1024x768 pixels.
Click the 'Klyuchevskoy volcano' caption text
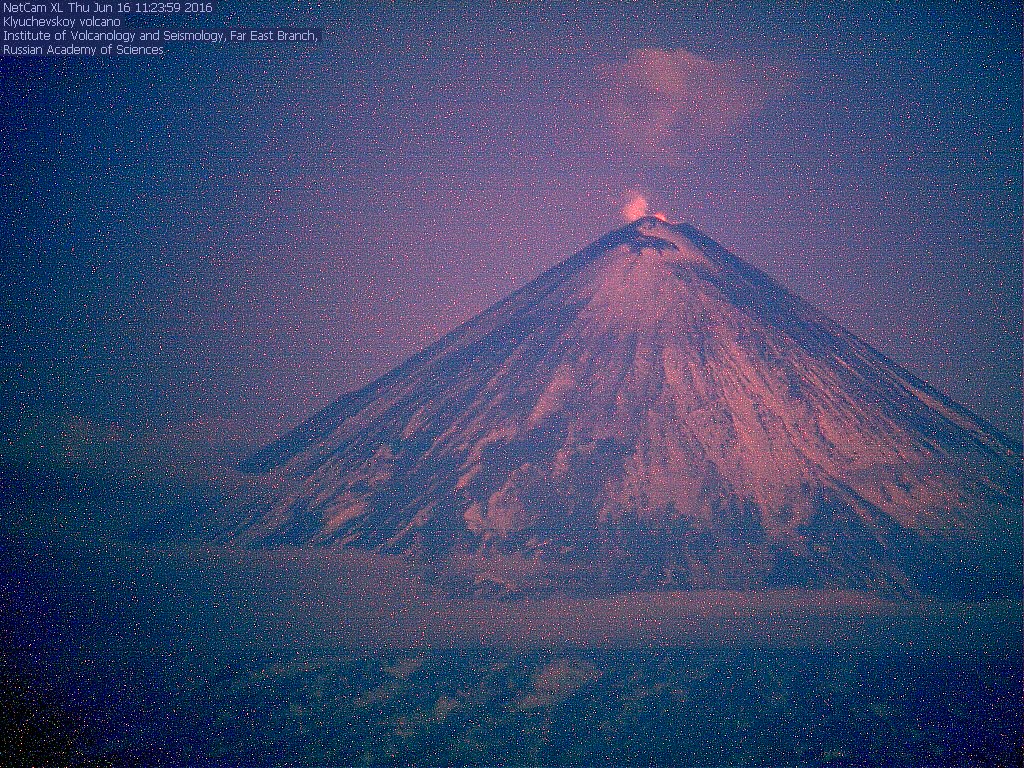61,22
